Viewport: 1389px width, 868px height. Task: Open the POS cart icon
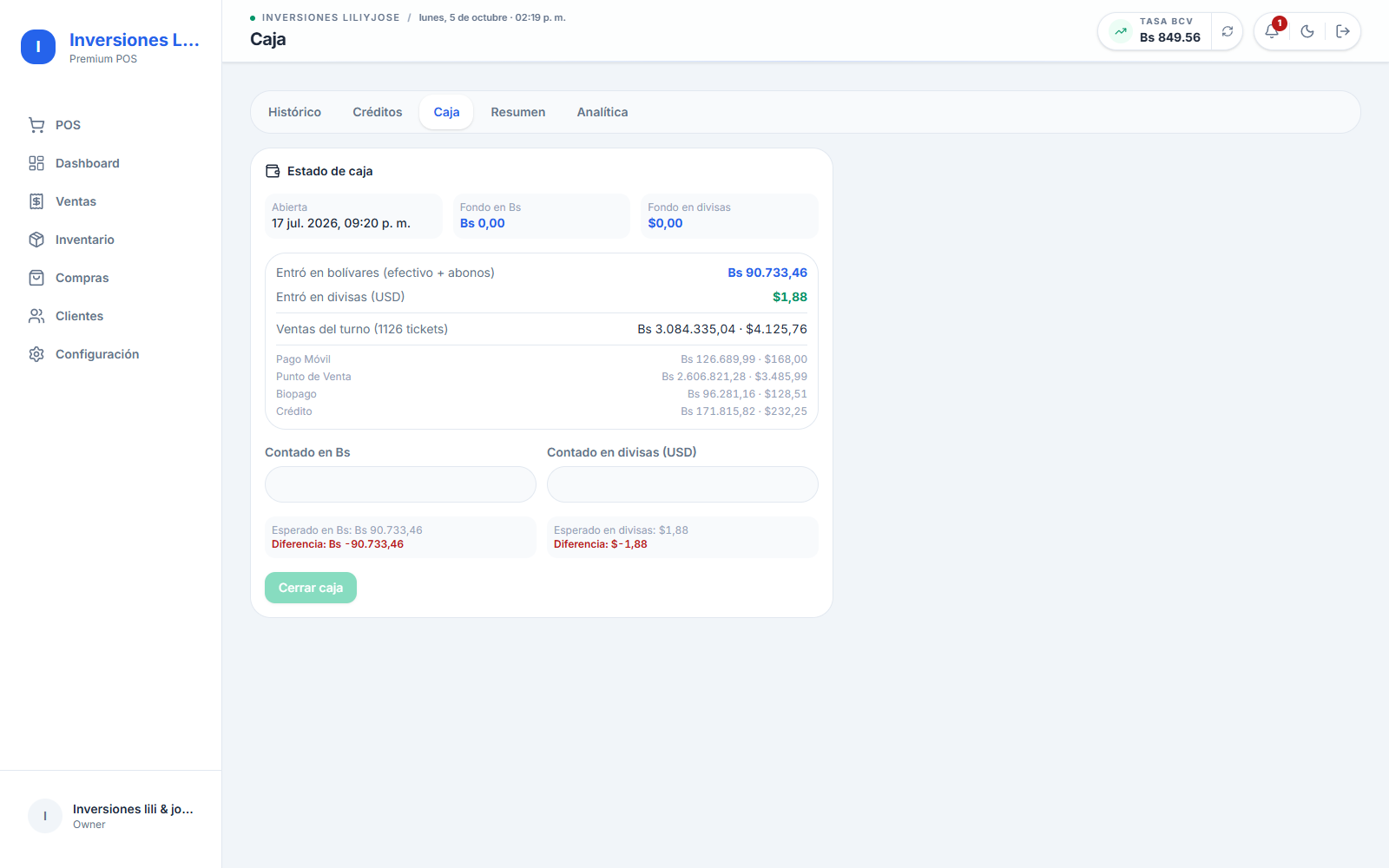point(36,125)
